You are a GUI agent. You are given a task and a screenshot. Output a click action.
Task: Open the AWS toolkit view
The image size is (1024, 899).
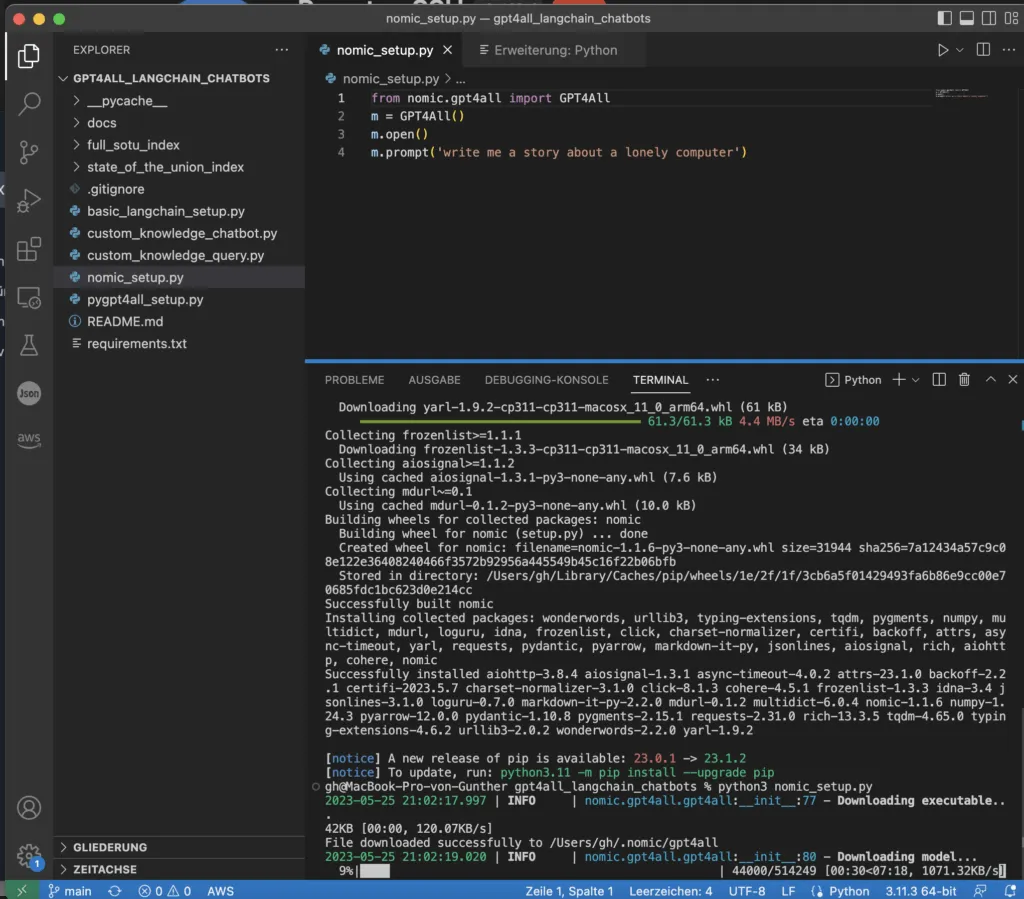(28, 439)
